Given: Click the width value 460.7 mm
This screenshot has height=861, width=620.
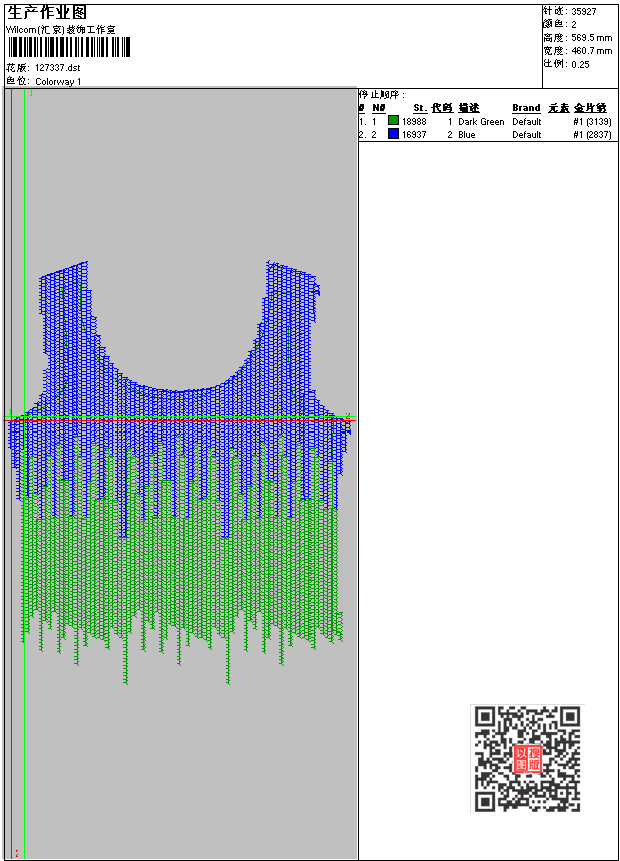Looking at the screenshot, I should (x=591, y=50).
